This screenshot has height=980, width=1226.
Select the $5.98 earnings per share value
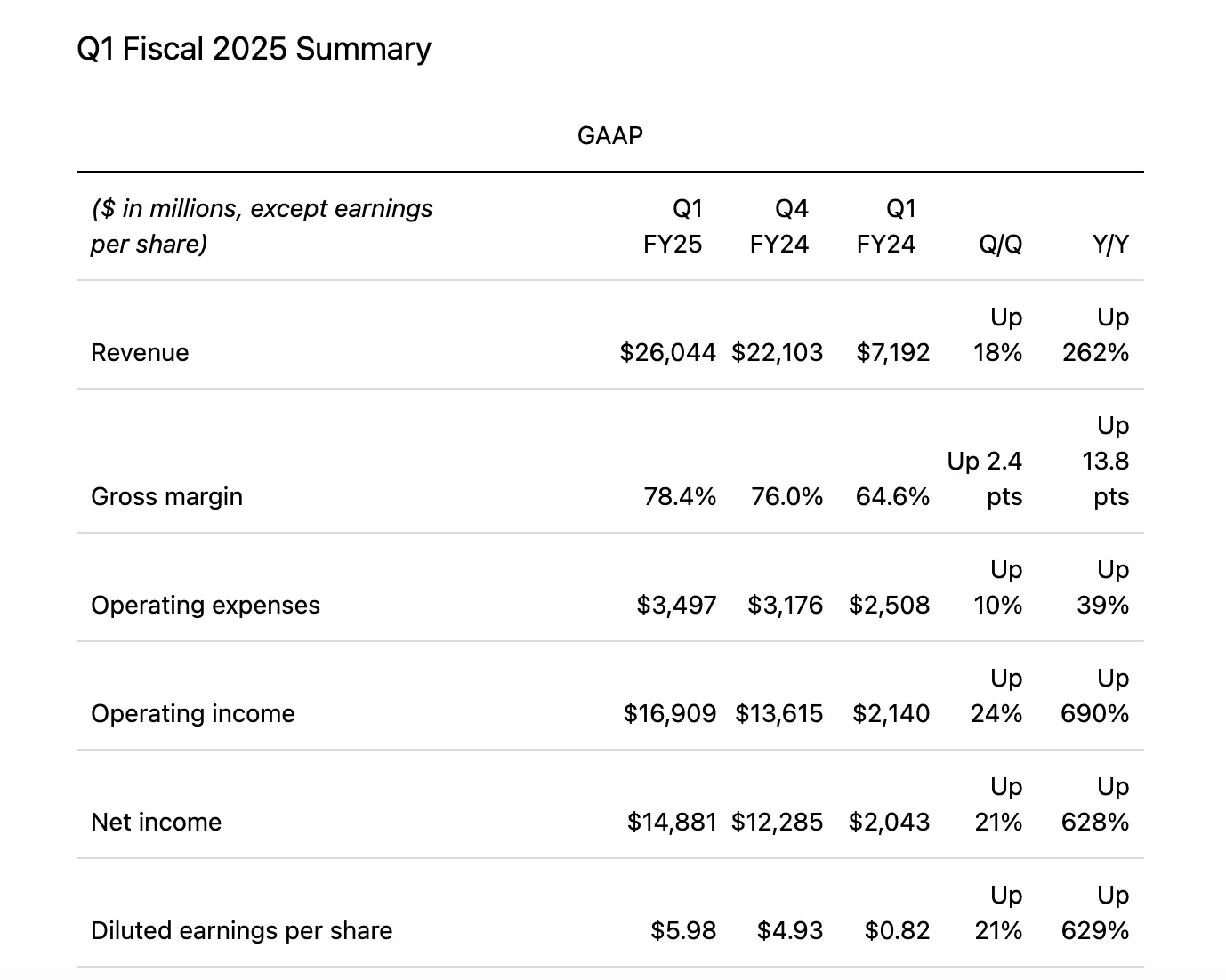683,931
